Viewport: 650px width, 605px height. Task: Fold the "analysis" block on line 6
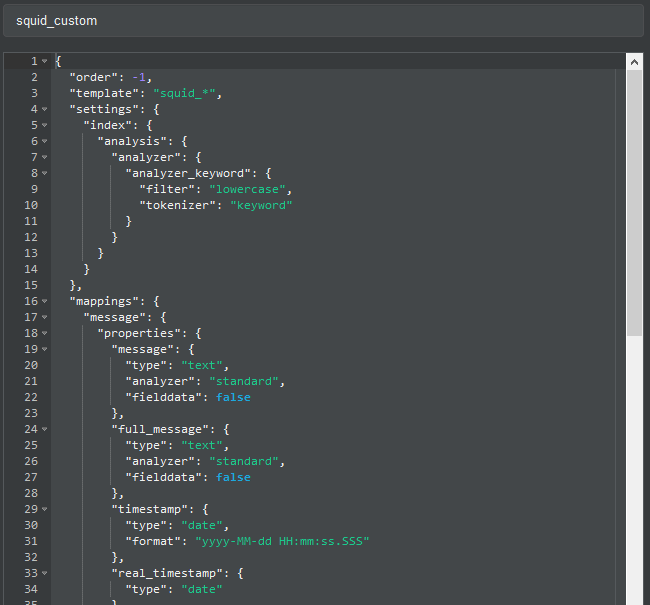click(44, 141)
